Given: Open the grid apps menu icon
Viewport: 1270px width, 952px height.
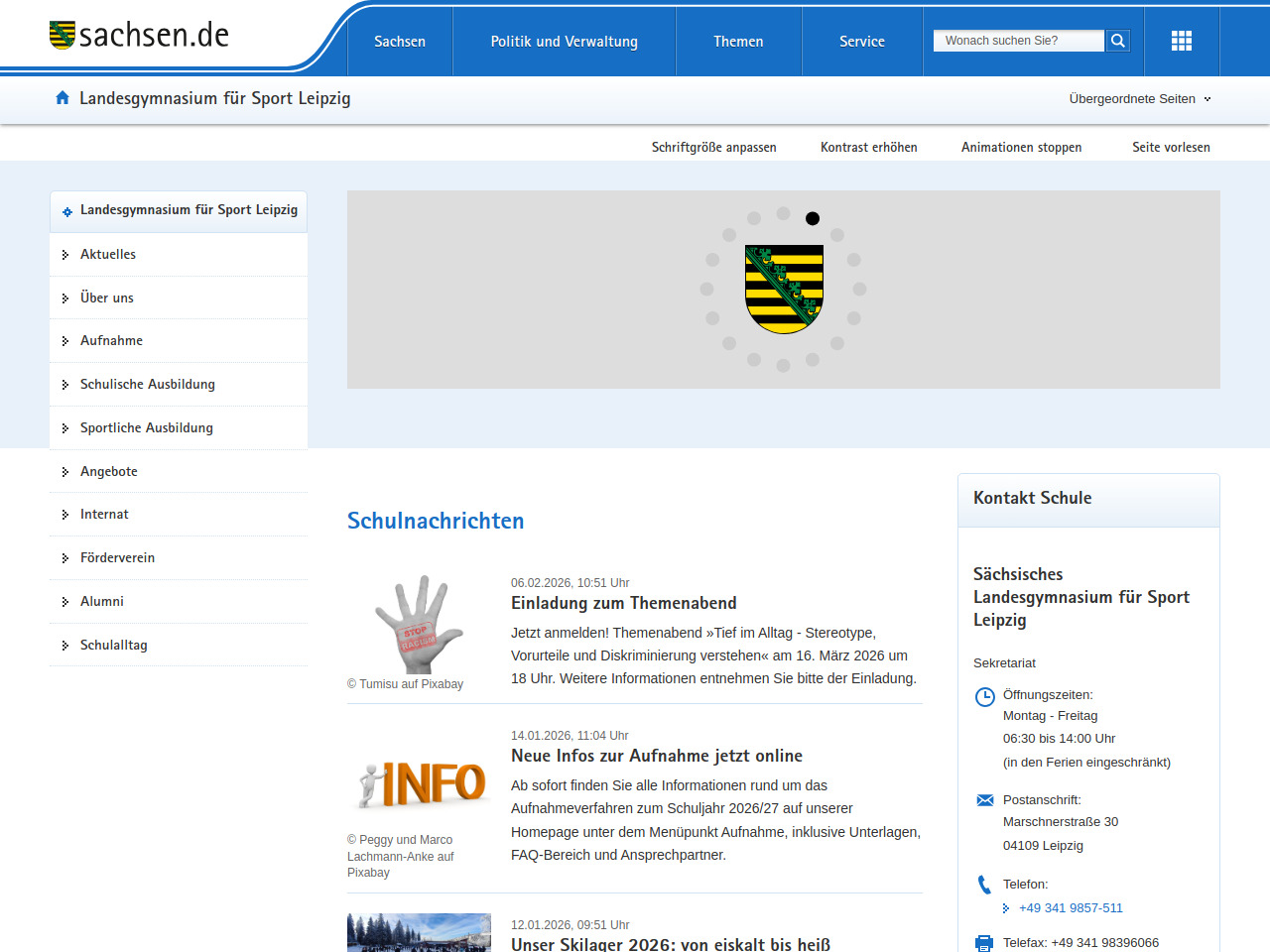Looking at the screenshot, I should (1181, 41).
